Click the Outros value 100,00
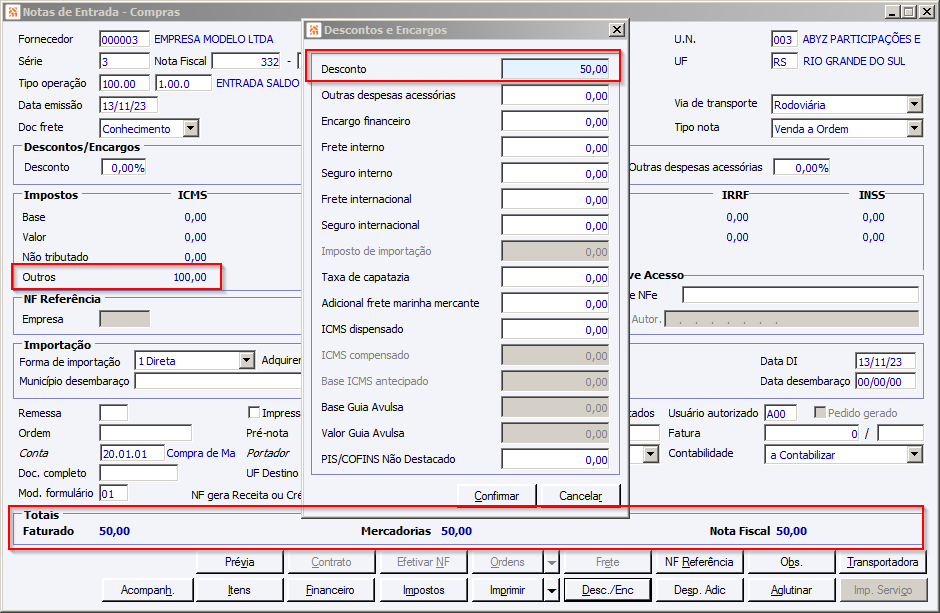The height and width of the screenshot is (613, 940). click(x=190, y=277)
